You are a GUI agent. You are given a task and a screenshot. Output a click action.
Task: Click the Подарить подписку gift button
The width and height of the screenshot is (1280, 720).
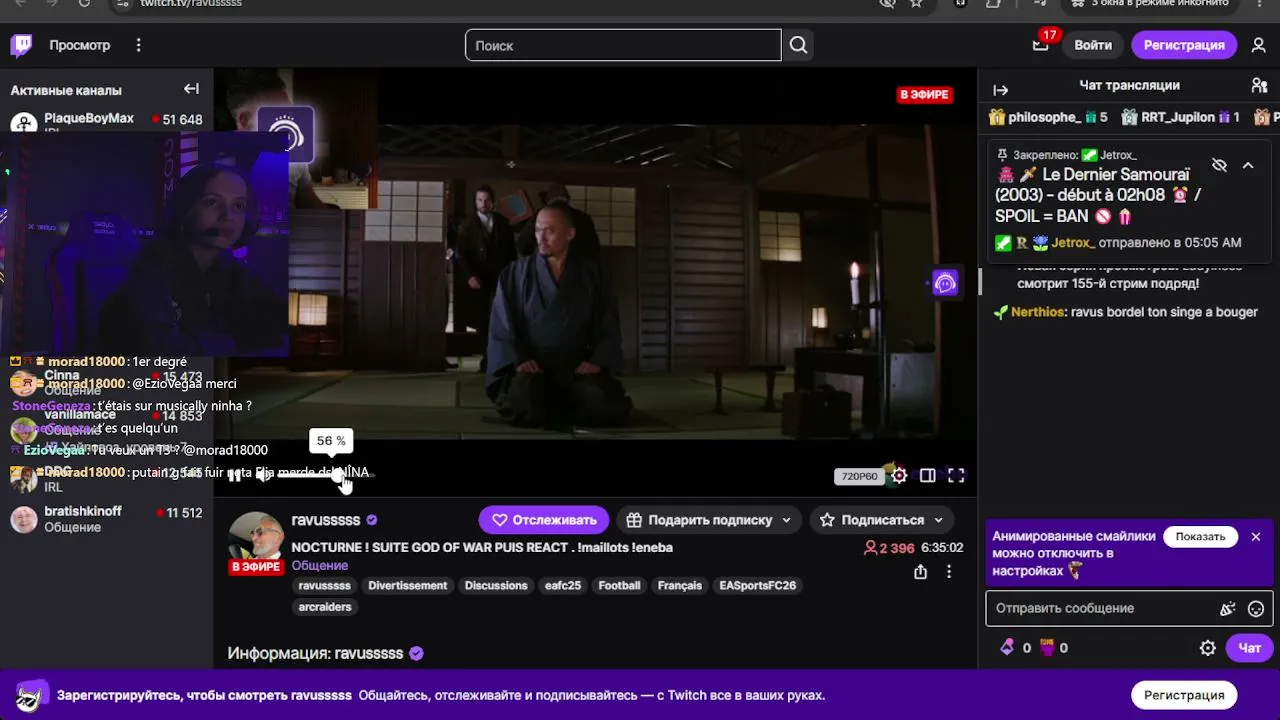click(x=700, y=520)
